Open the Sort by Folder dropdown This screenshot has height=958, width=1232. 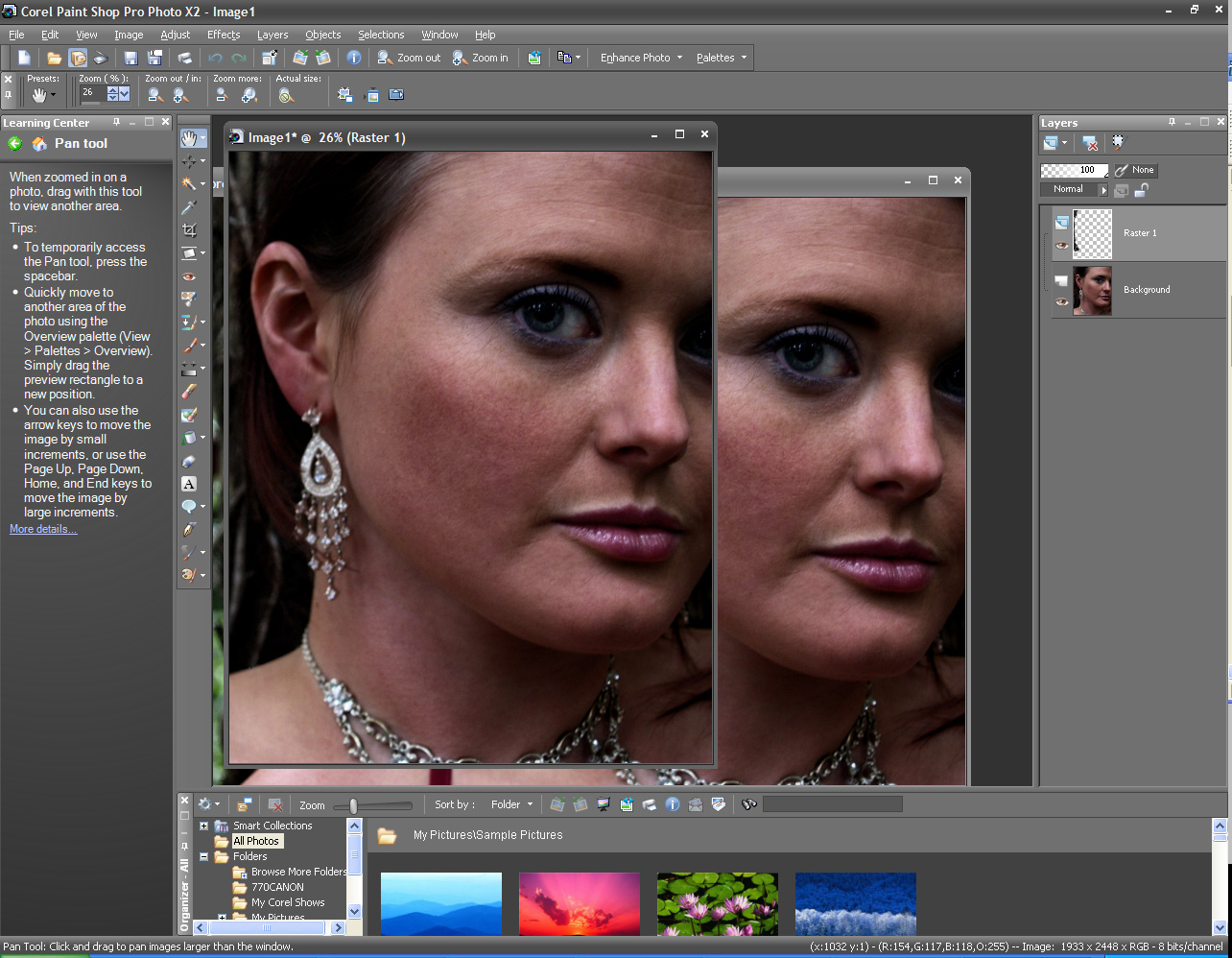tap(511, 804)
